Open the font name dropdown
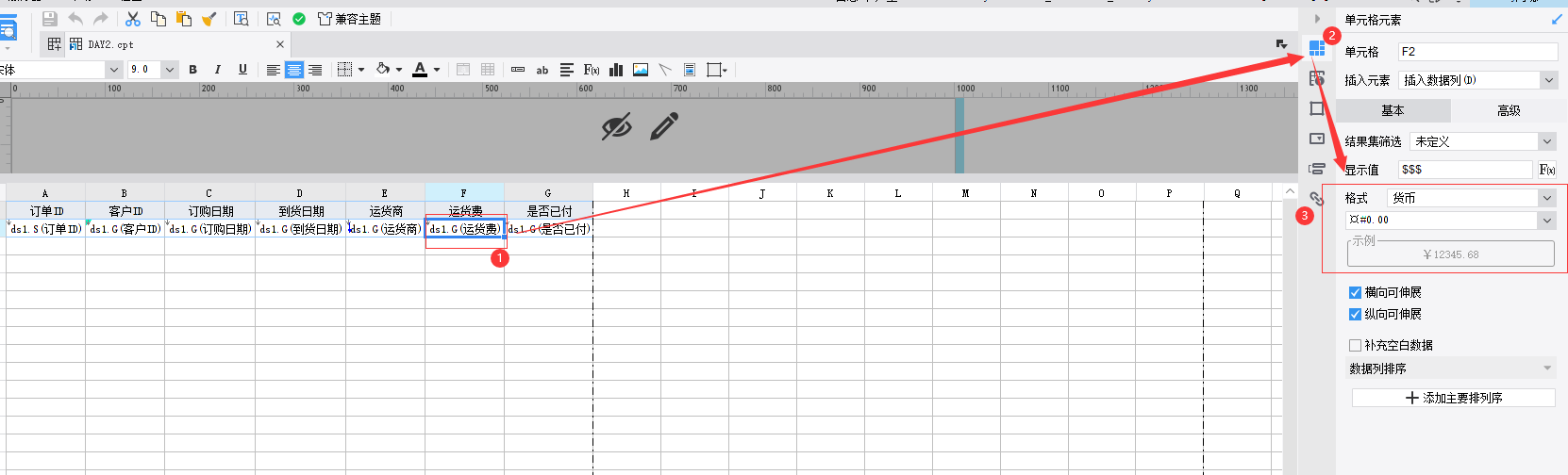This screenshot has height=475, width=1568. click(113, 70)
